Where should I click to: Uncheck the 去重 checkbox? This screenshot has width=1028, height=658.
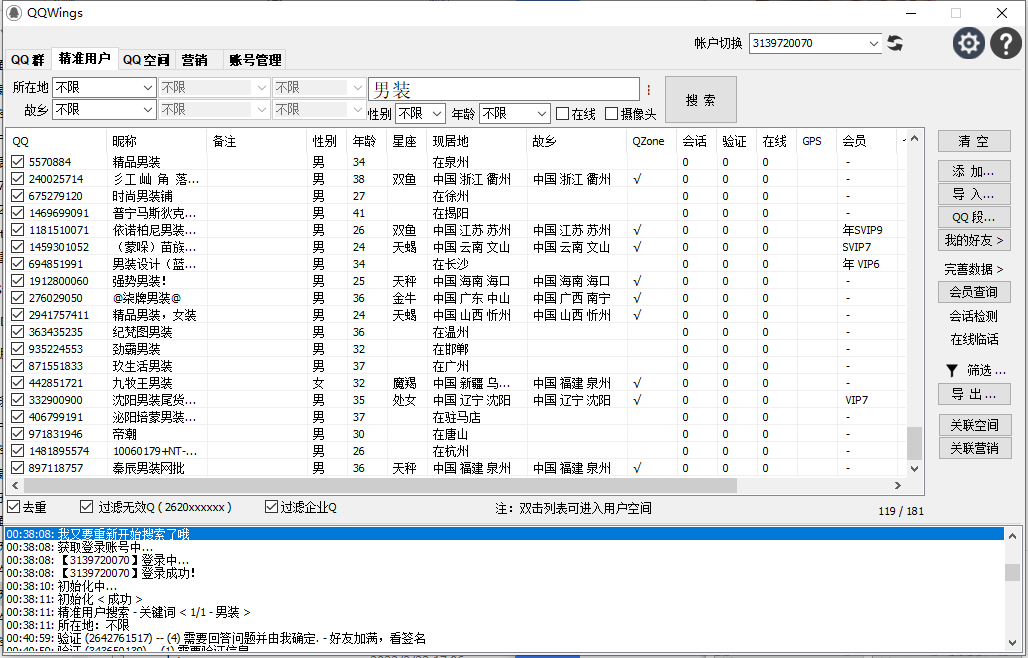(13, 507)
